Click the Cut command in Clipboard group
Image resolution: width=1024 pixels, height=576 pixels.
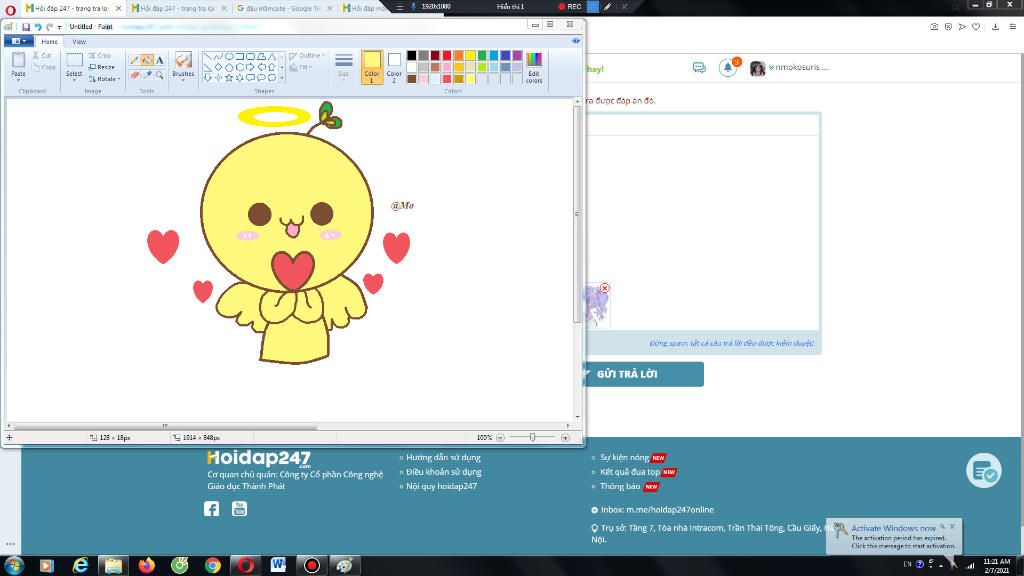tap(42, 56)
